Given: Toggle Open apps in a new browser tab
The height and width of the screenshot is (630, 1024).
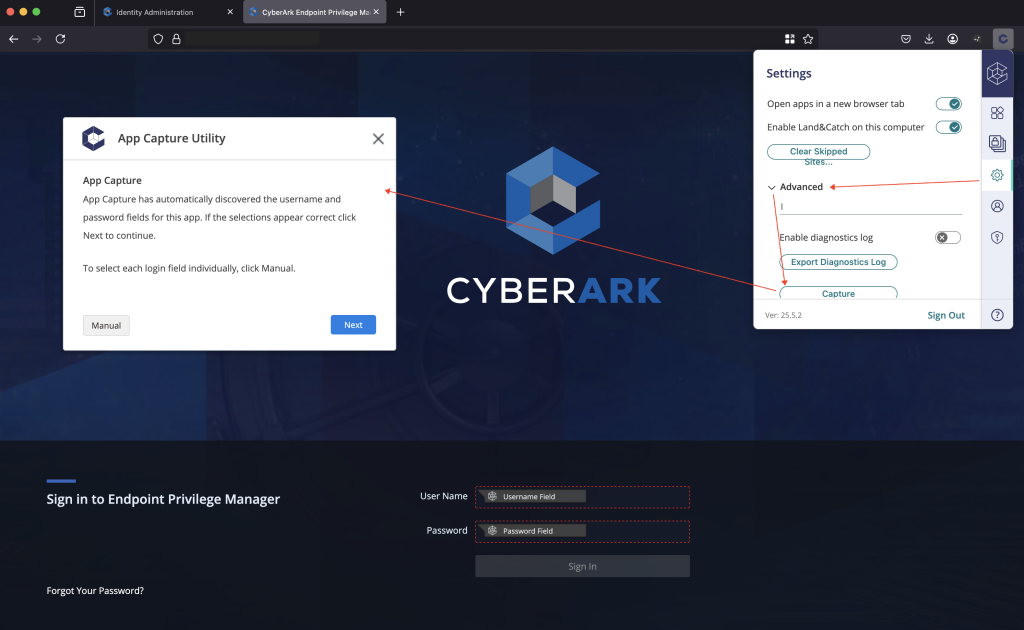Looking at the screenshot, I should point(948,104).
